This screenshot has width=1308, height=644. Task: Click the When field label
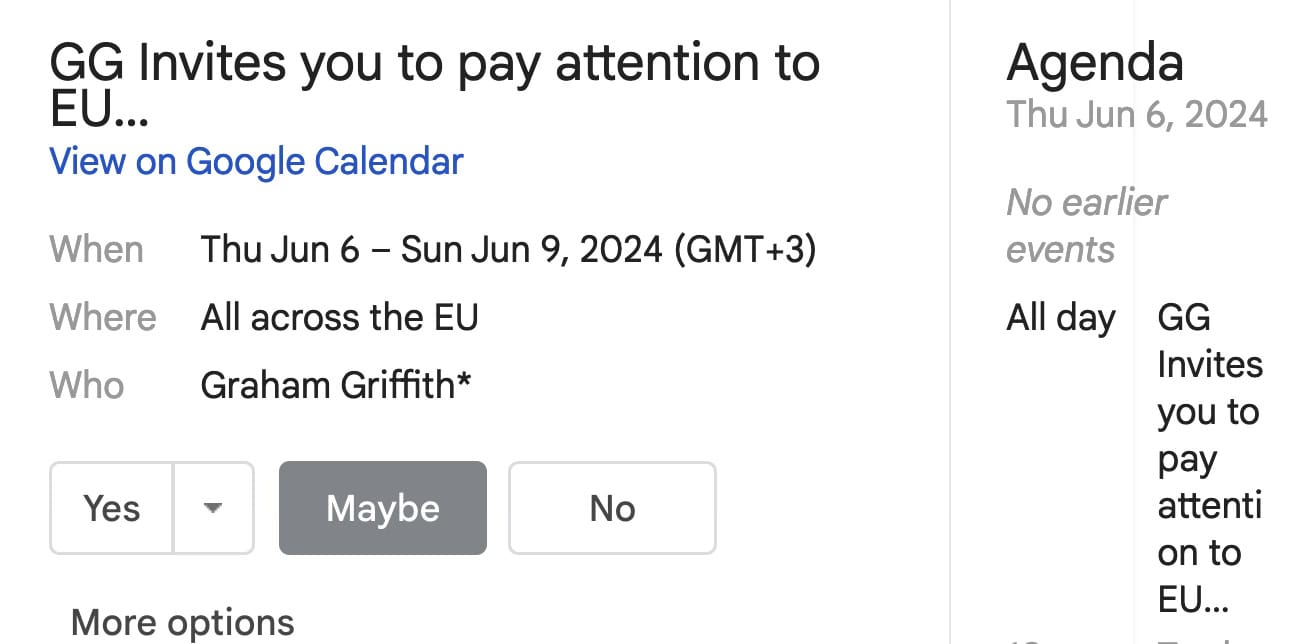pyautogui.click(x=96, y=249)
